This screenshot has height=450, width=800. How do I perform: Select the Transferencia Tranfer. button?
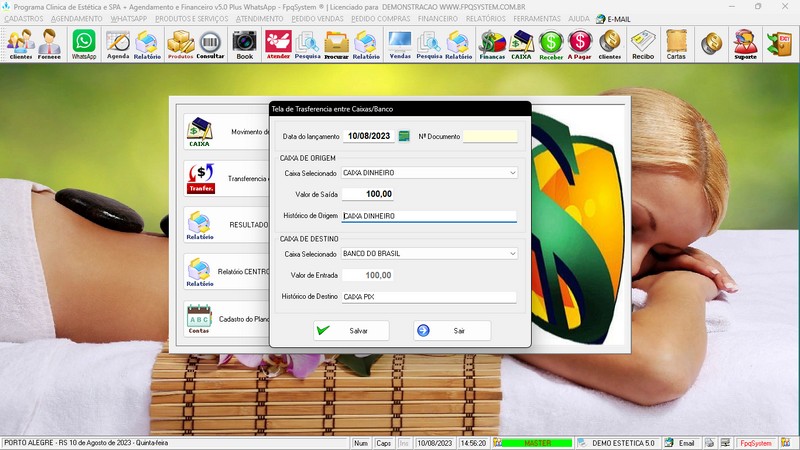click(227, 179)
